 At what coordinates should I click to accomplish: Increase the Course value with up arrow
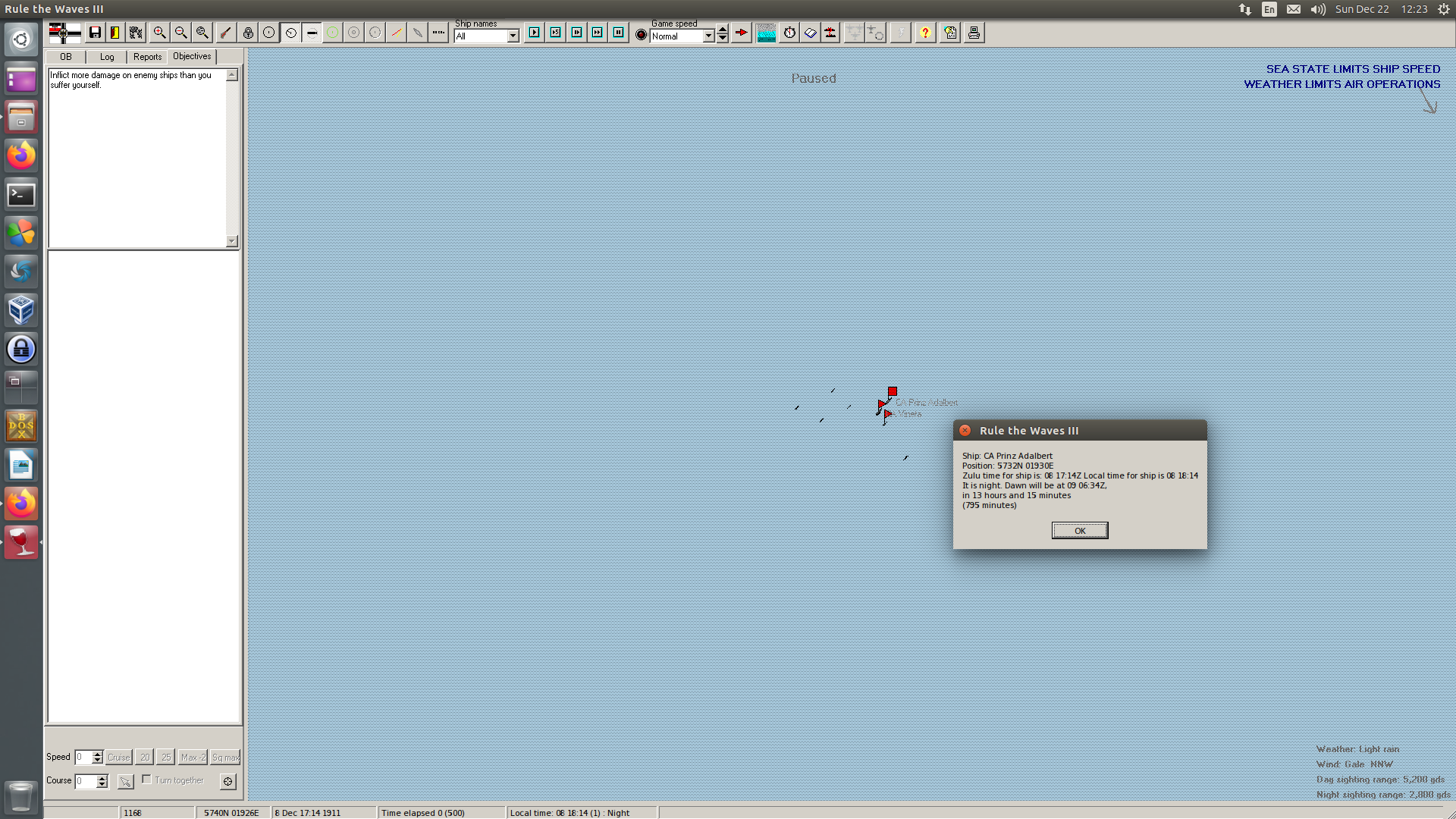click(102, 778)
